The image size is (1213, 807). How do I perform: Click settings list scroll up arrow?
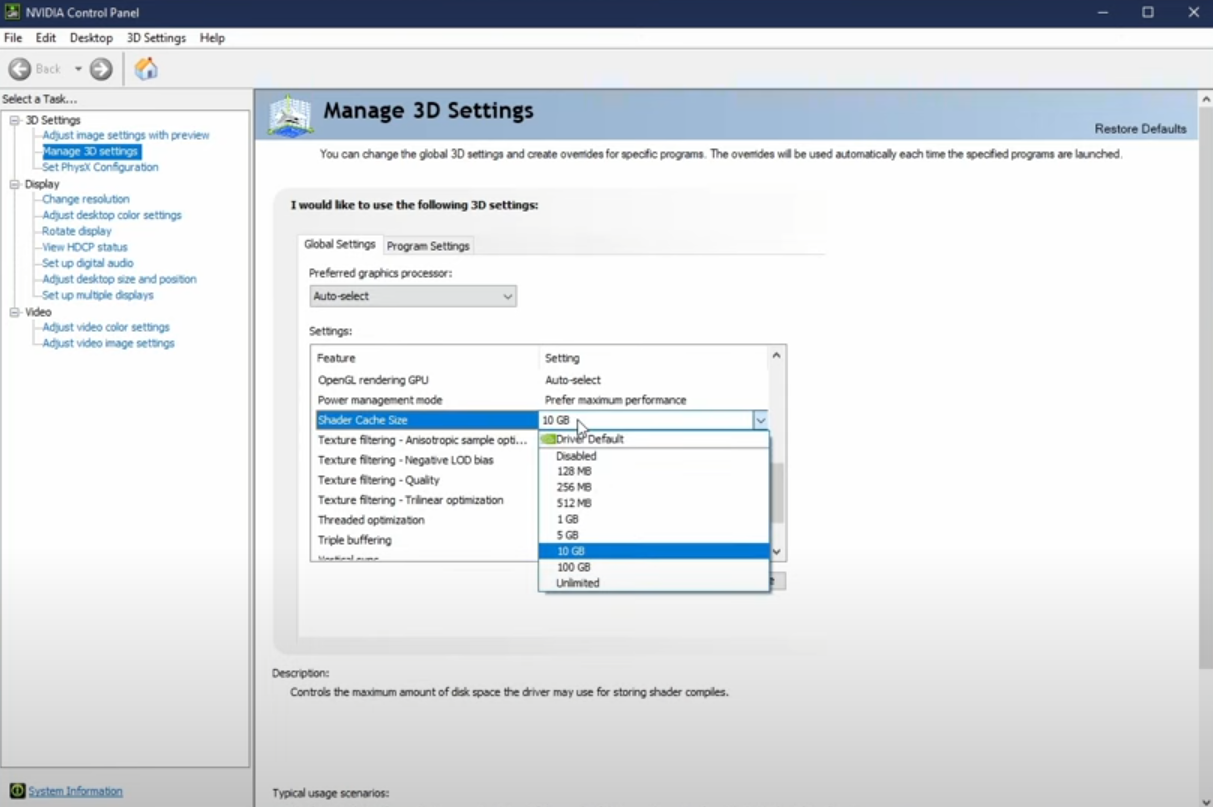point(777,355)
